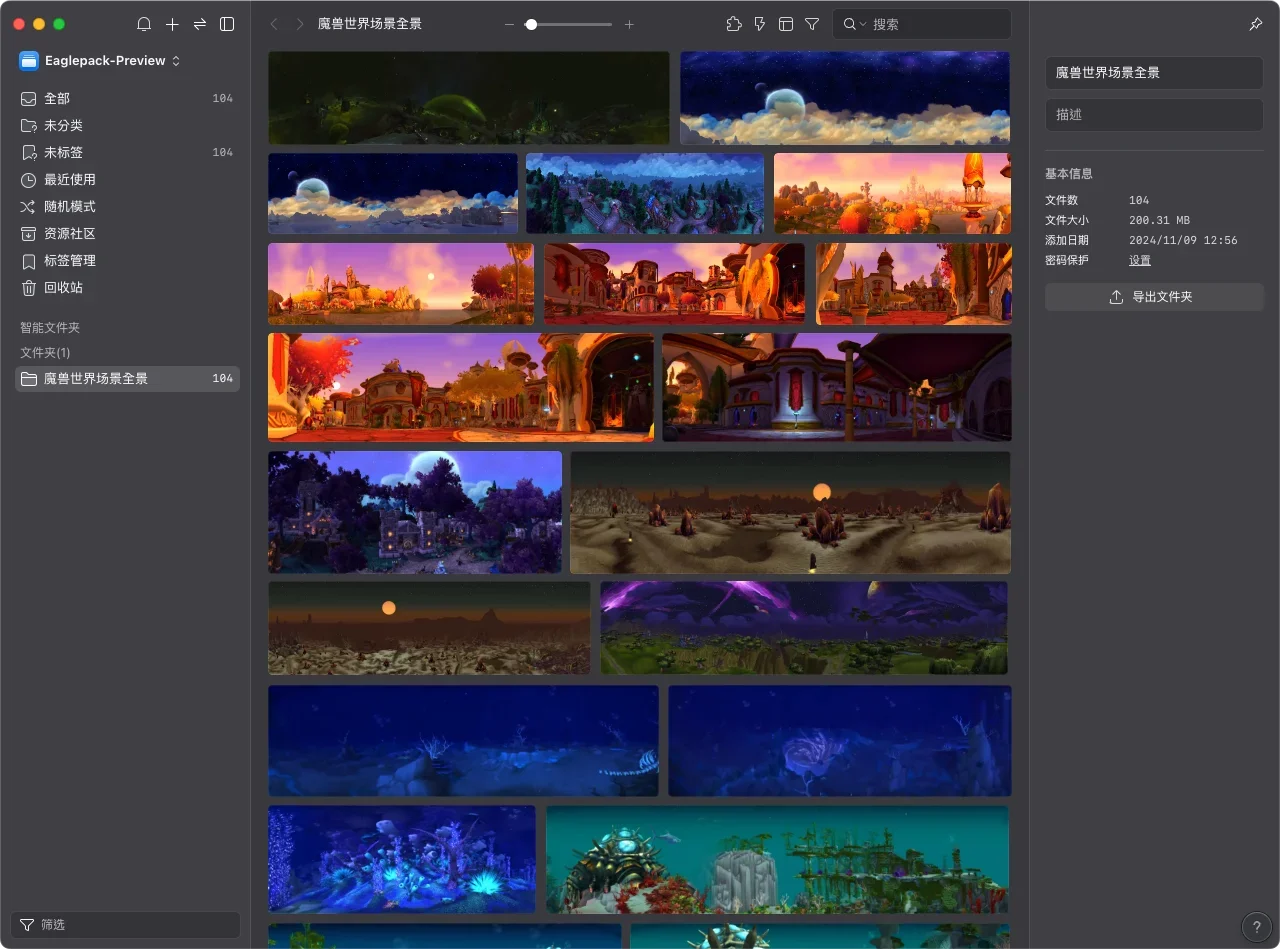Click the plus icon to add content
1280x949 pixels.
pos(172,24)
